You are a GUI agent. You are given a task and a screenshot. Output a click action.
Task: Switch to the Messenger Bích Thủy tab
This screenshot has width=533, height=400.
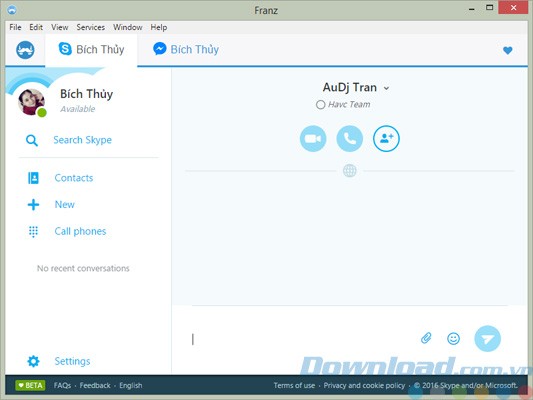186,50
